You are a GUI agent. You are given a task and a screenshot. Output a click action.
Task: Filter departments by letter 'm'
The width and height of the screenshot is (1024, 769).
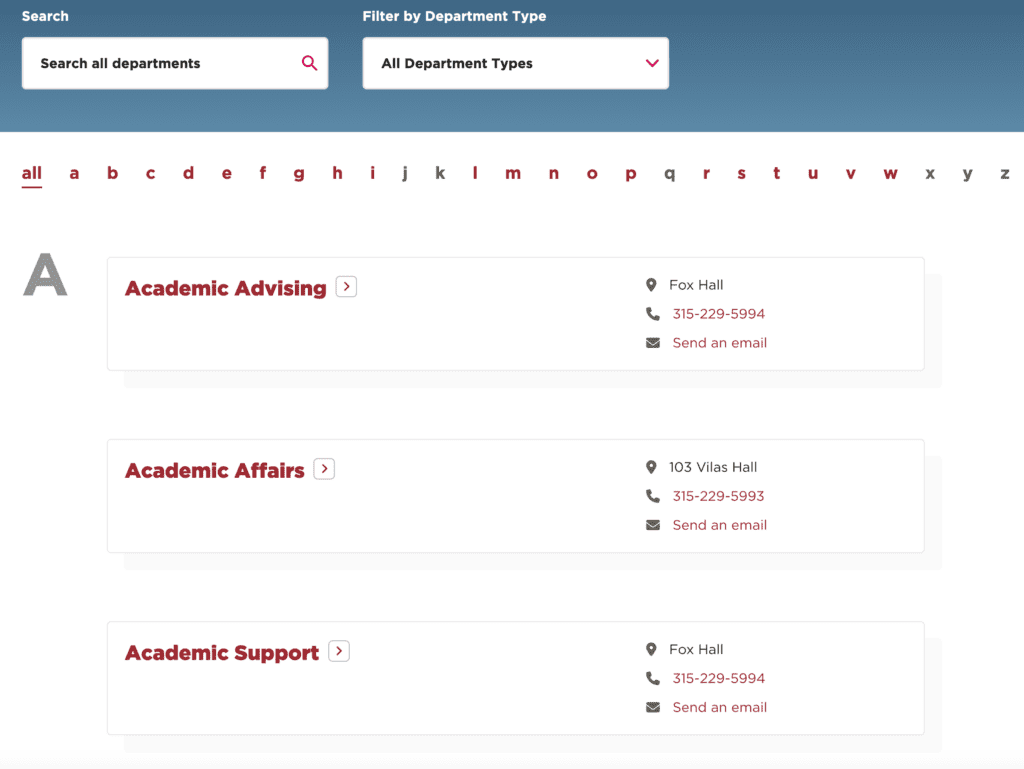[513, 174]
